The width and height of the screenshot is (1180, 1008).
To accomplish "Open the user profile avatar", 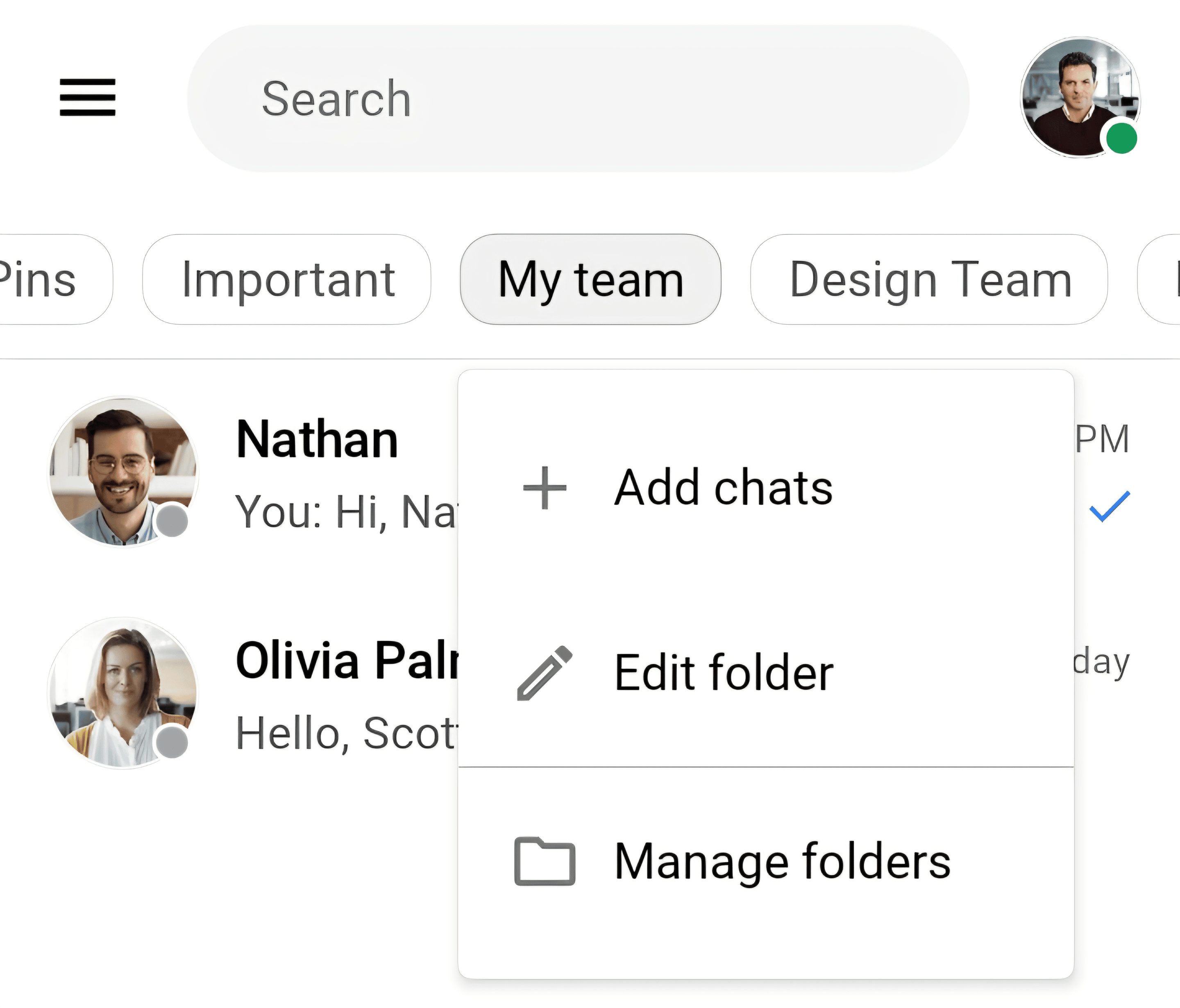I will pos(1080,98).
